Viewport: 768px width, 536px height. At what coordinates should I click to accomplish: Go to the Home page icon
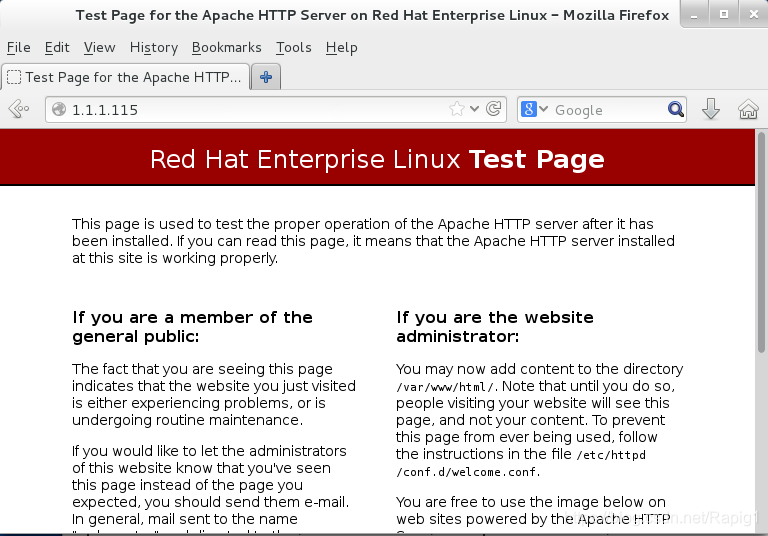tap(748, 109)
